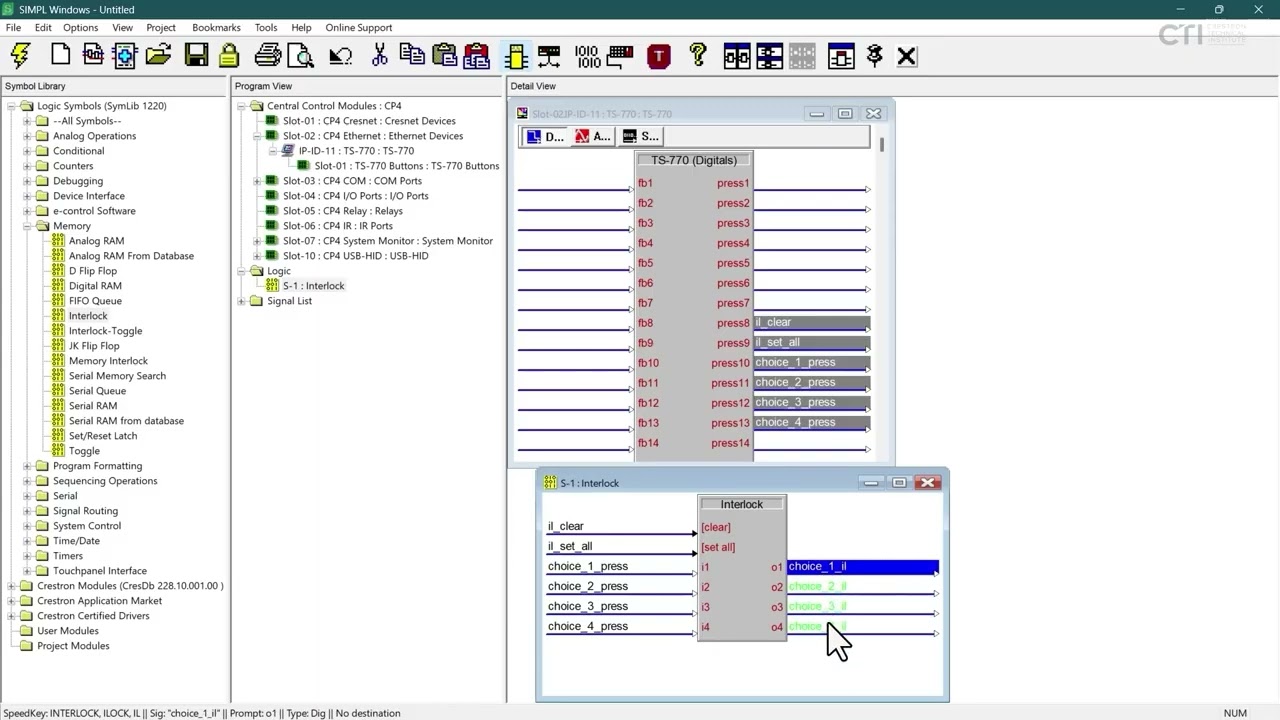Print using the printer toolbar icon

coord(267,56)
